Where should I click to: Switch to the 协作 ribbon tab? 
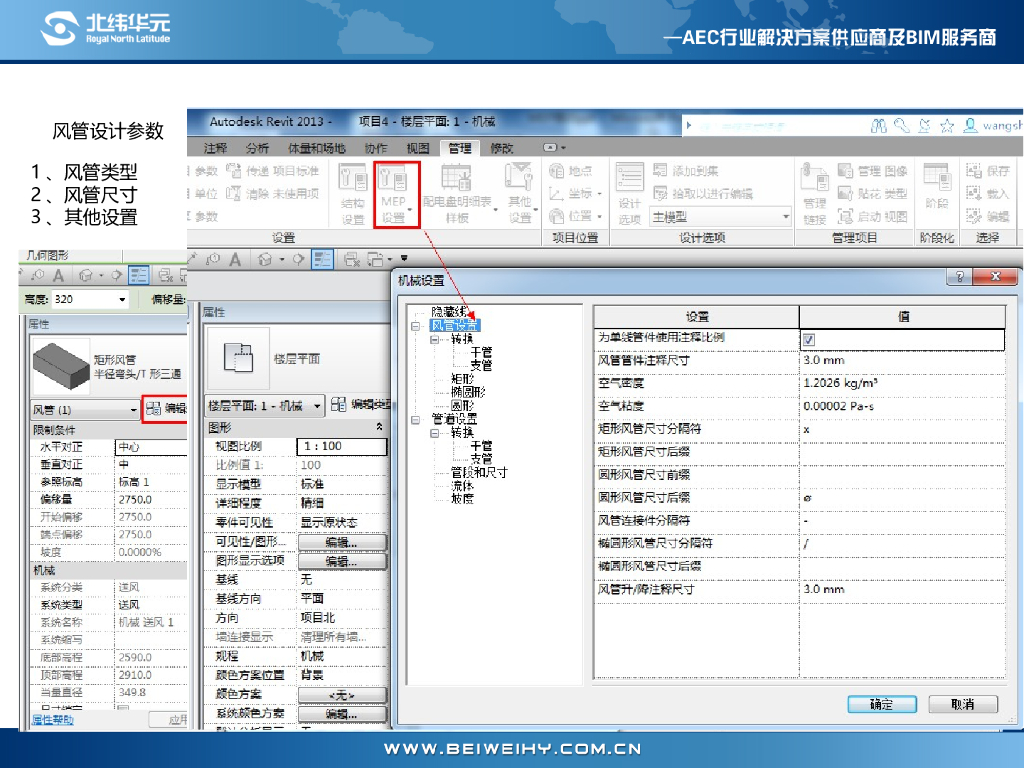point(376,148)
